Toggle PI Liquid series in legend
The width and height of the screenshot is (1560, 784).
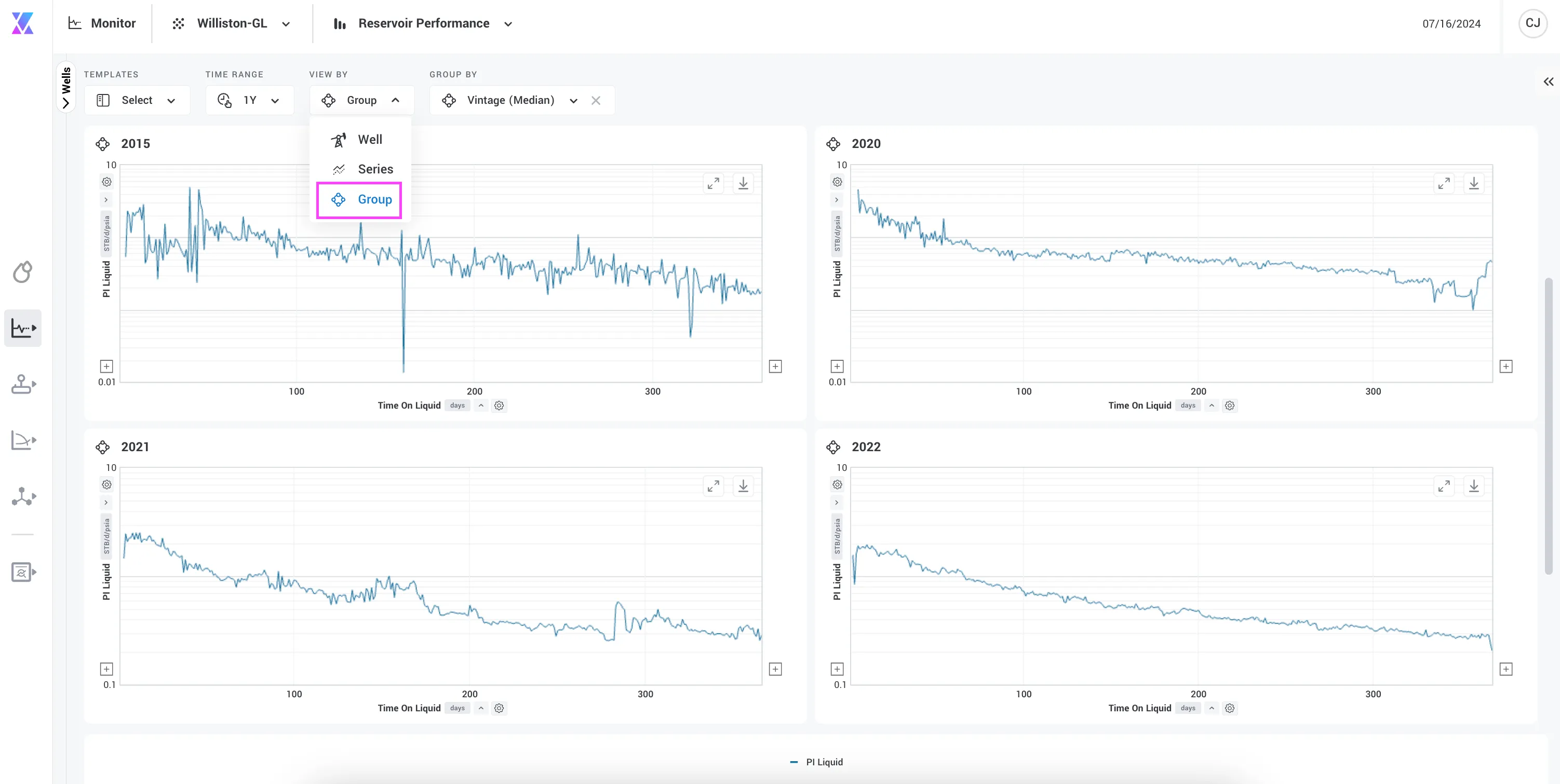point(816,762)
